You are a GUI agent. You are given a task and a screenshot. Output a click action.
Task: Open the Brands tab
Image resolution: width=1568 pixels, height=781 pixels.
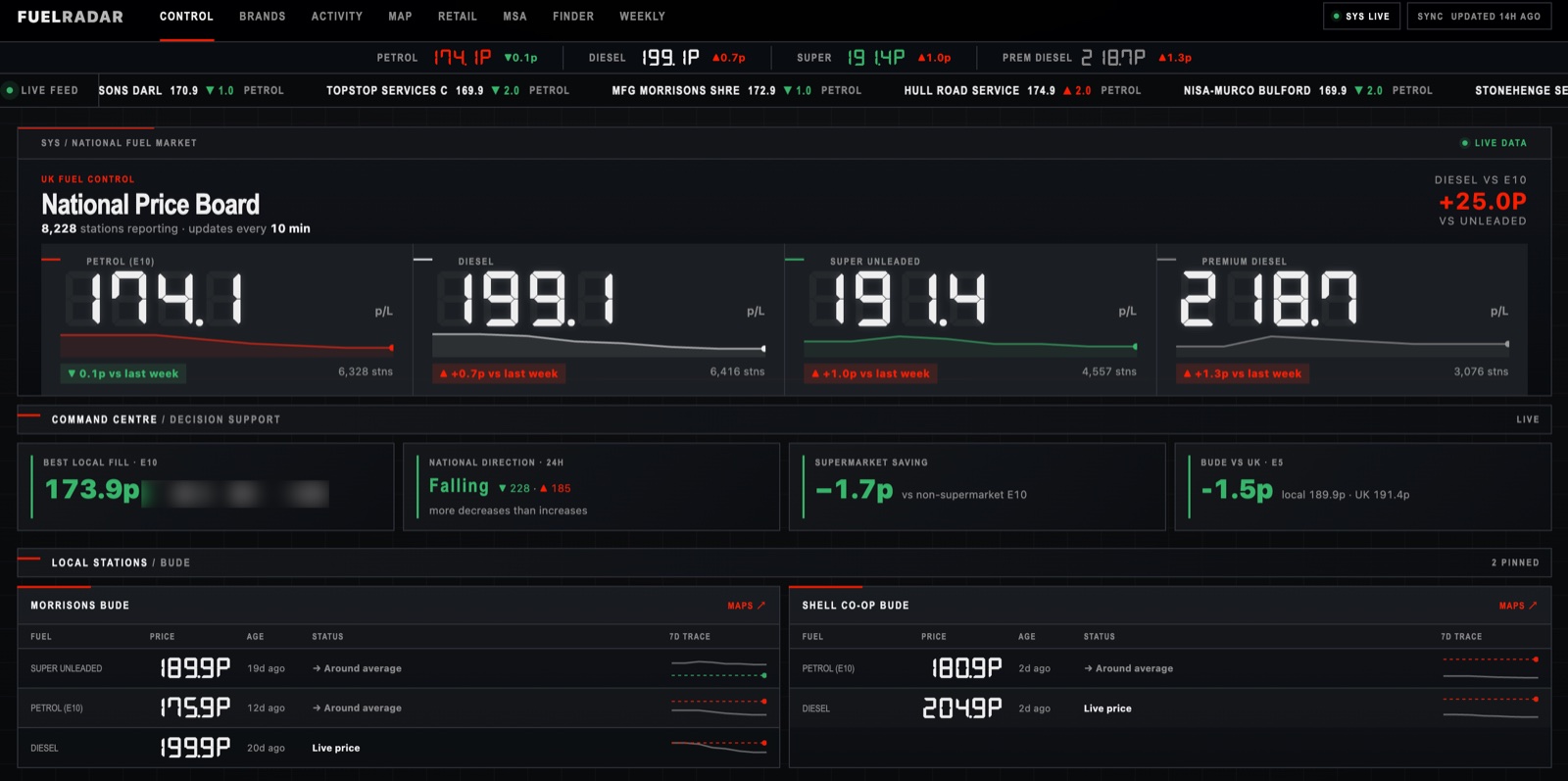tap(263, 17)
